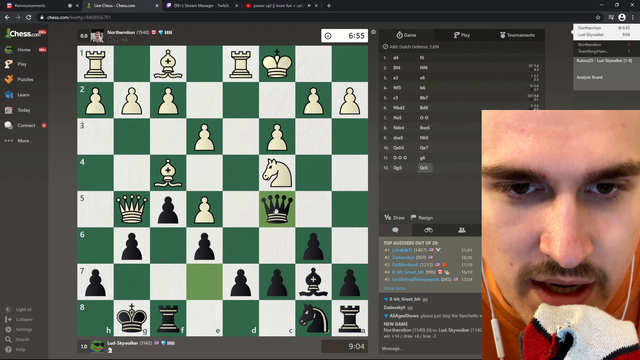Viewport: 640px width, 360px height.
Task: Click the Chess.com logo
Action: [x=23, y=33]
